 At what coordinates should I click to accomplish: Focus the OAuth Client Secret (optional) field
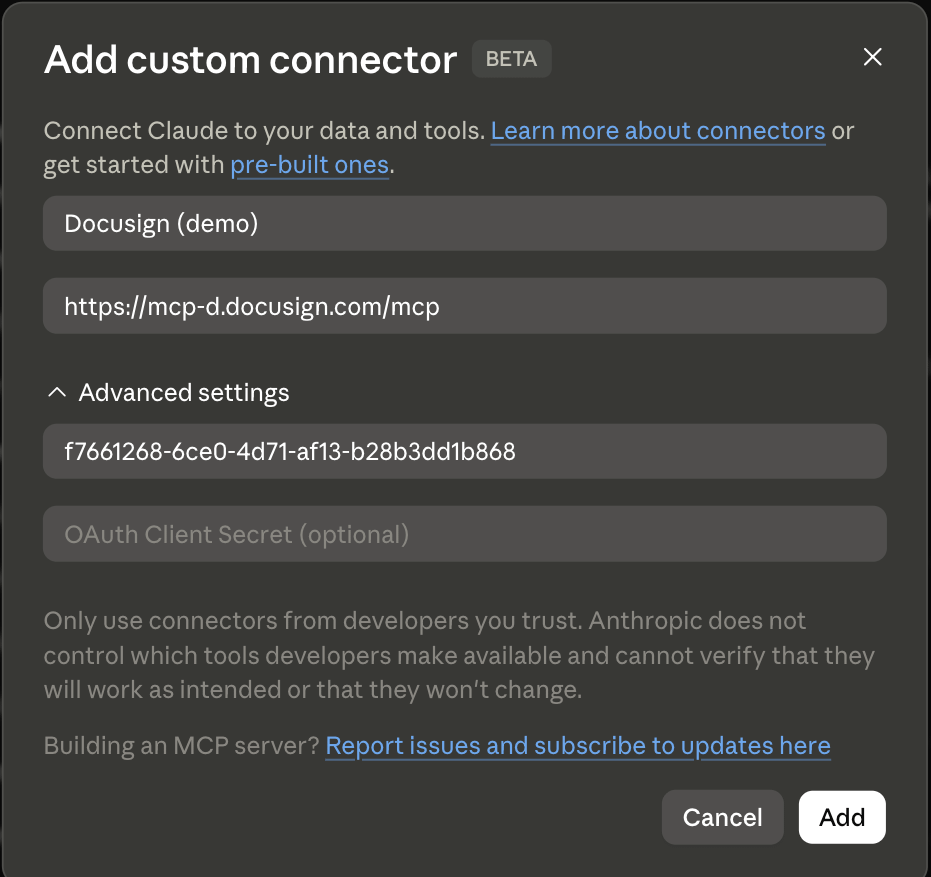465,534
